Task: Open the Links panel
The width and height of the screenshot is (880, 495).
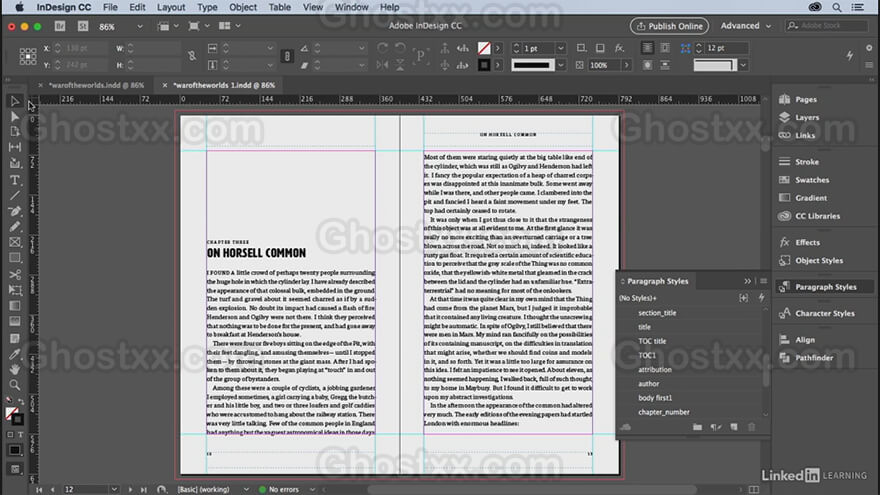Action: [x=797, y=135]
